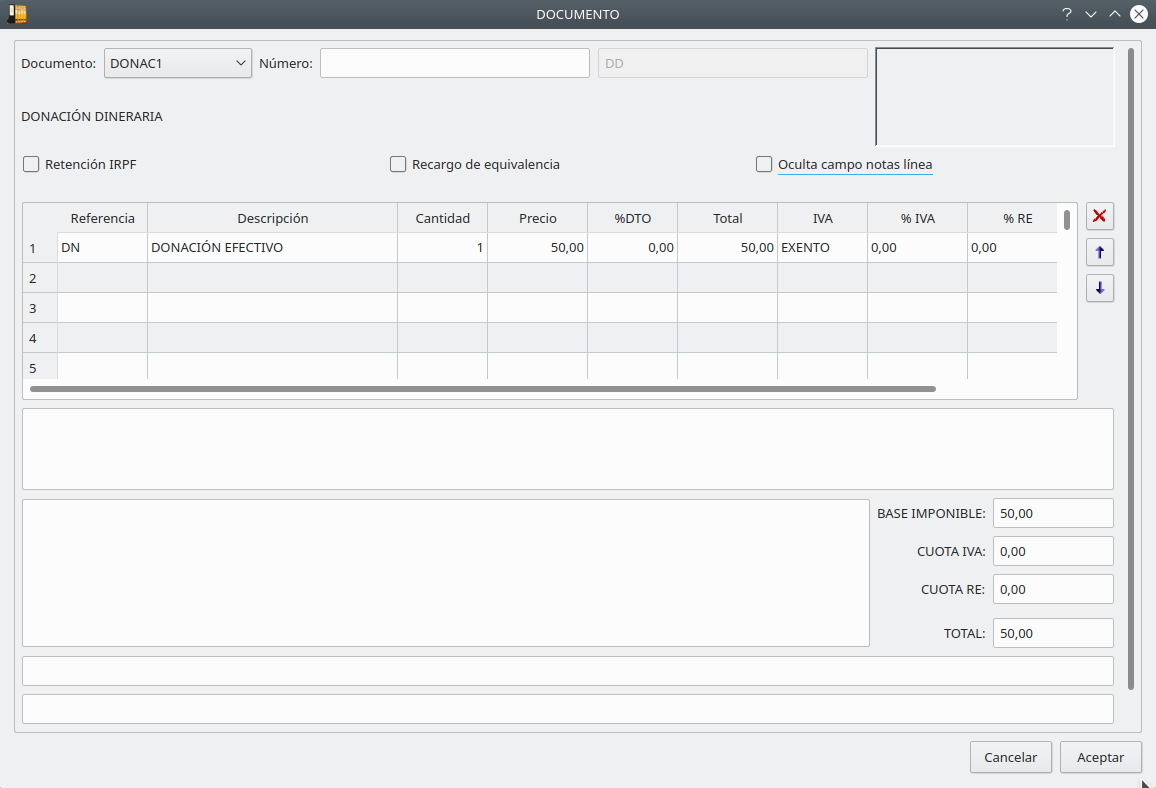Enable the Retención IRPF checkbox
The width and height of the screenshot is (1156, 788).
tap(31, 164)
